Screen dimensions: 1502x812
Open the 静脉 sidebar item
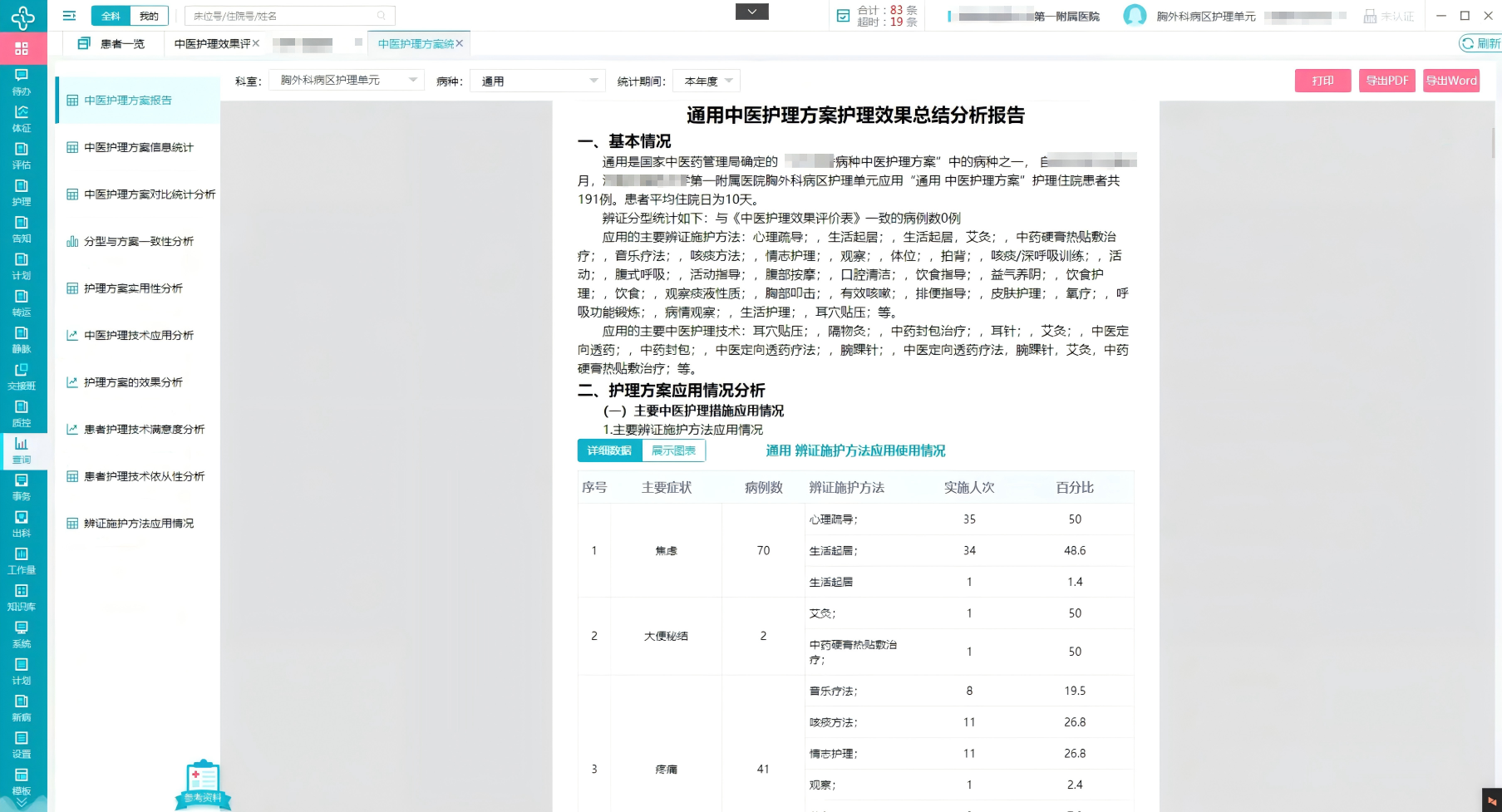pos(22,339)
